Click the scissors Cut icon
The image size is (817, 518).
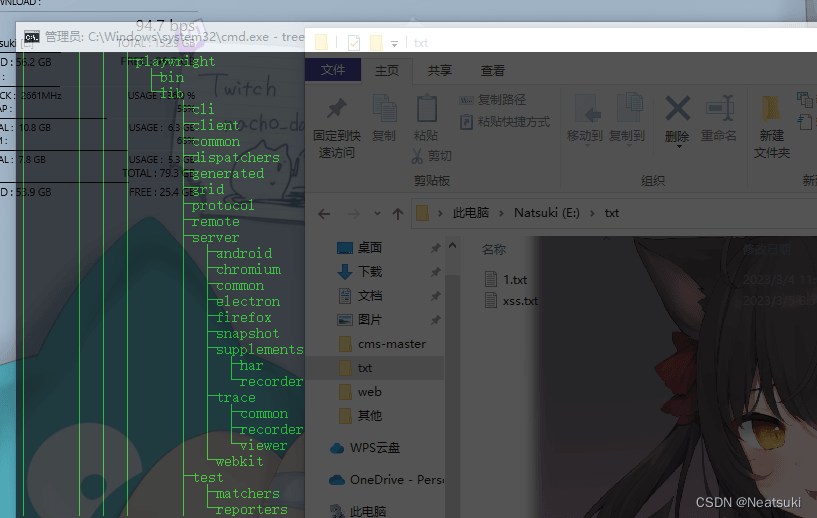point(417,156)
